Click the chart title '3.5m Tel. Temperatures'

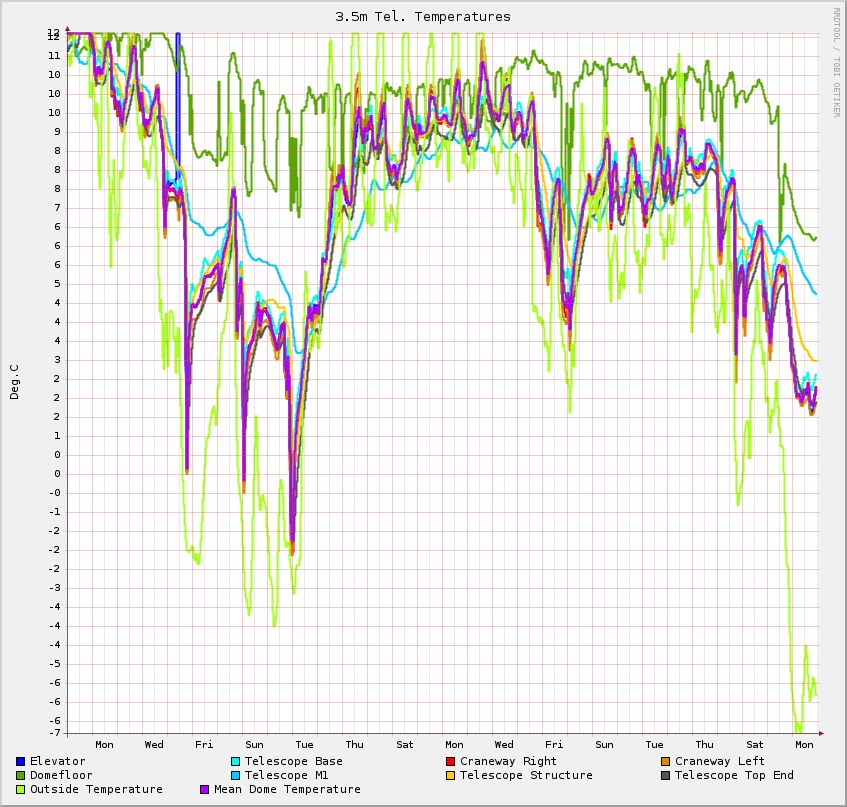click(x=423, y=17)
